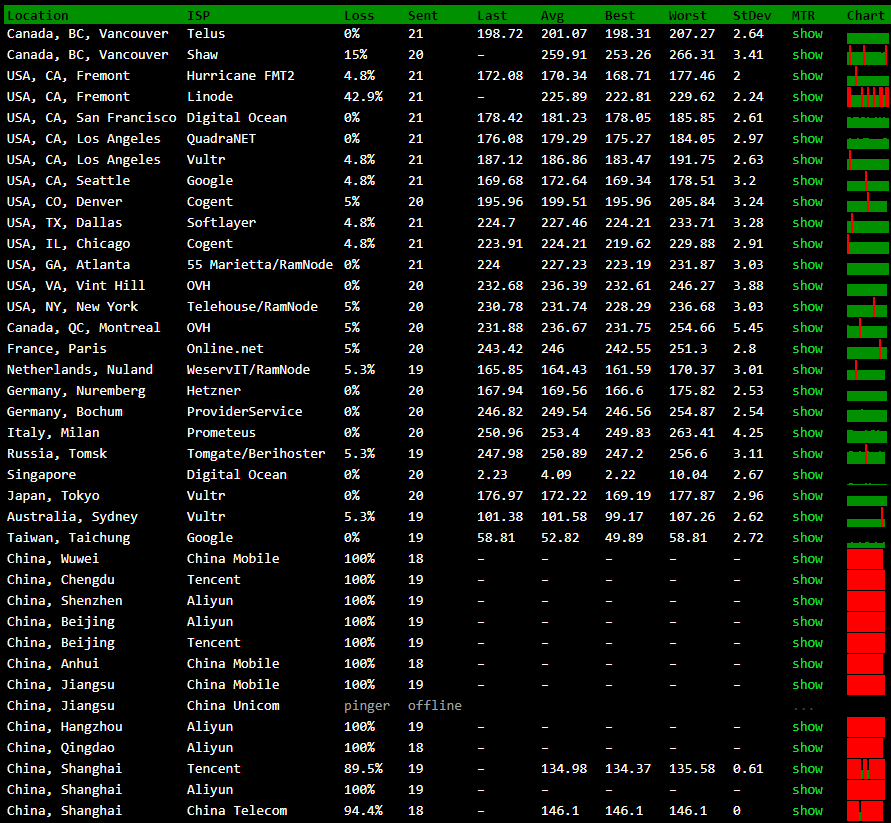Open the show MTR link for QuadraNET Los Angeles
891x823 pixels.
click(x=807, y=139)
